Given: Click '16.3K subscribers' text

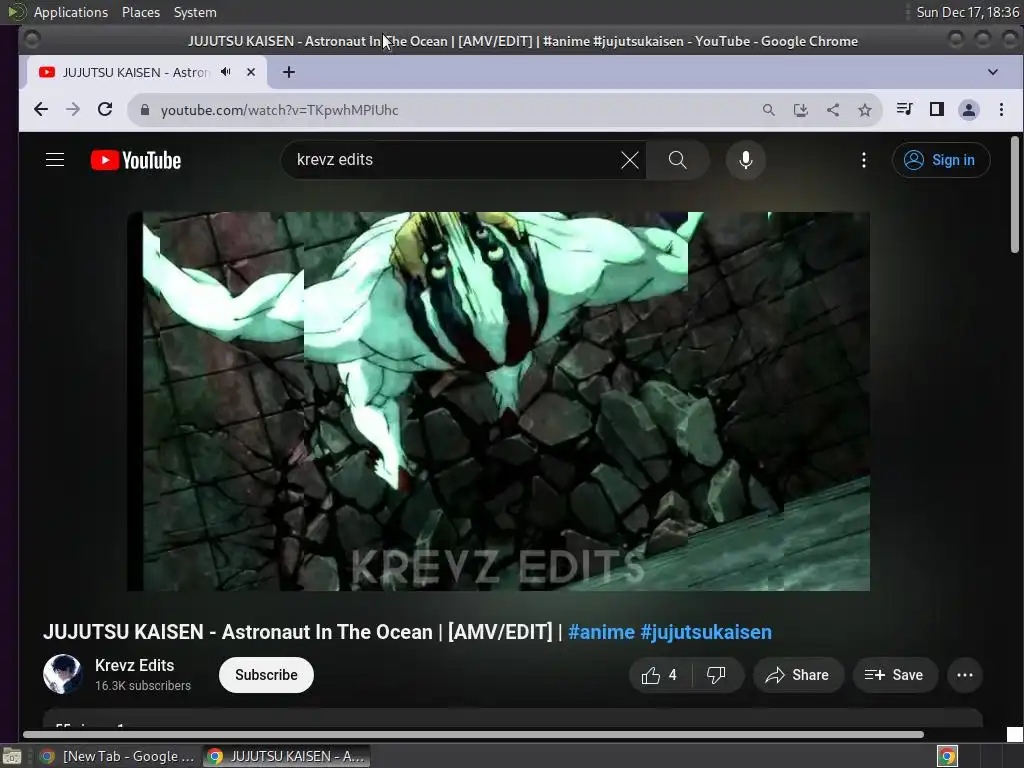Looking at the screenshot, I should tap(143, 686).
